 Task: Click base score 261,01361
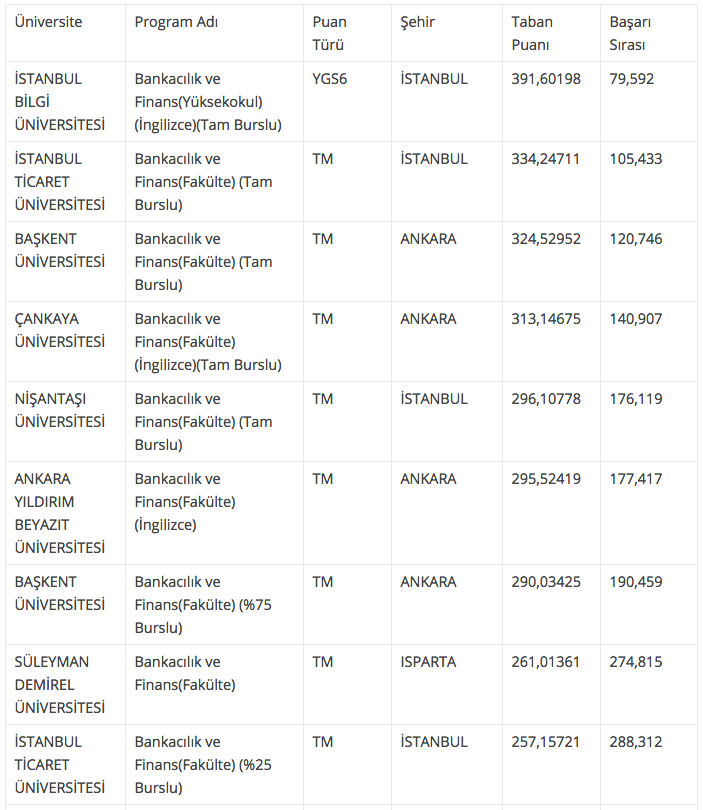click(x=545, y=662)
